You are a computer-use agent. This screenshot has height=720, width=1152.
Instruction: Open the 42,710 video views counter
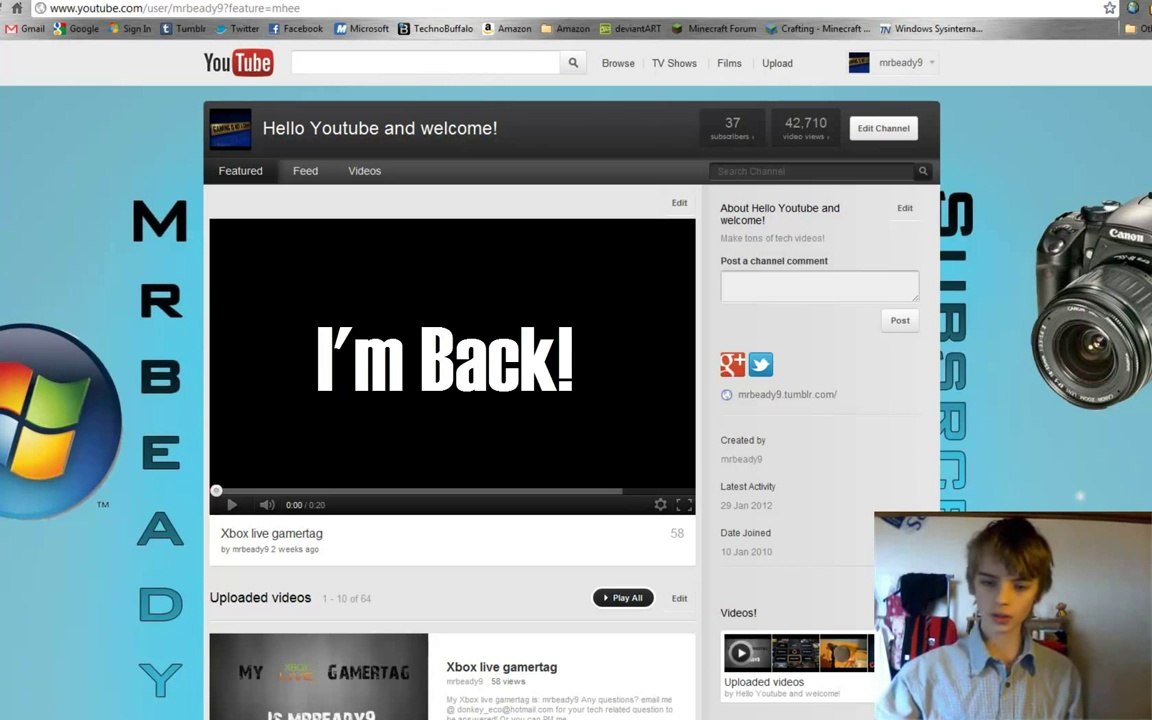pos(805,128)
